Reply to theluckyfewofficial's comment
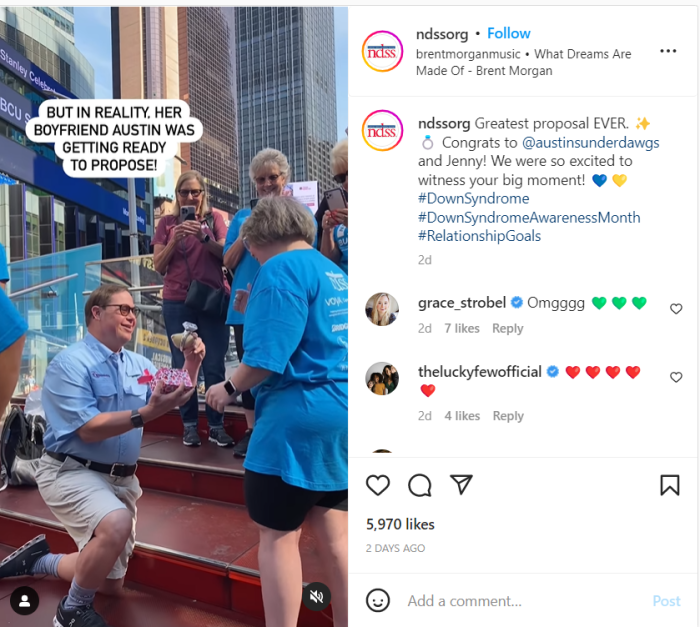The image size is (700, 627). point(508,416)
